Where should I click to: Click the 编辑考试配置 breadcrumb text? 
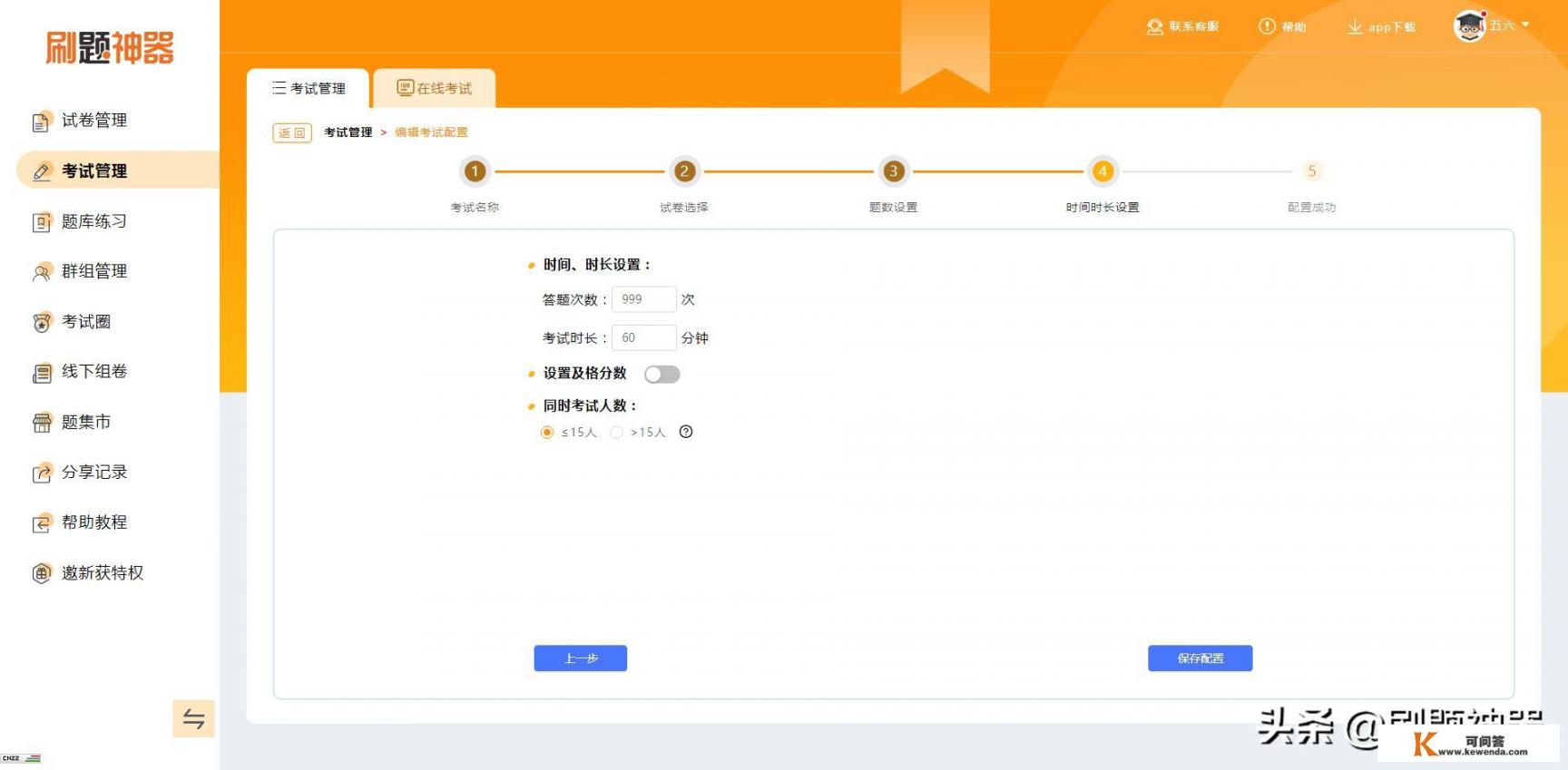click(432, 132)
